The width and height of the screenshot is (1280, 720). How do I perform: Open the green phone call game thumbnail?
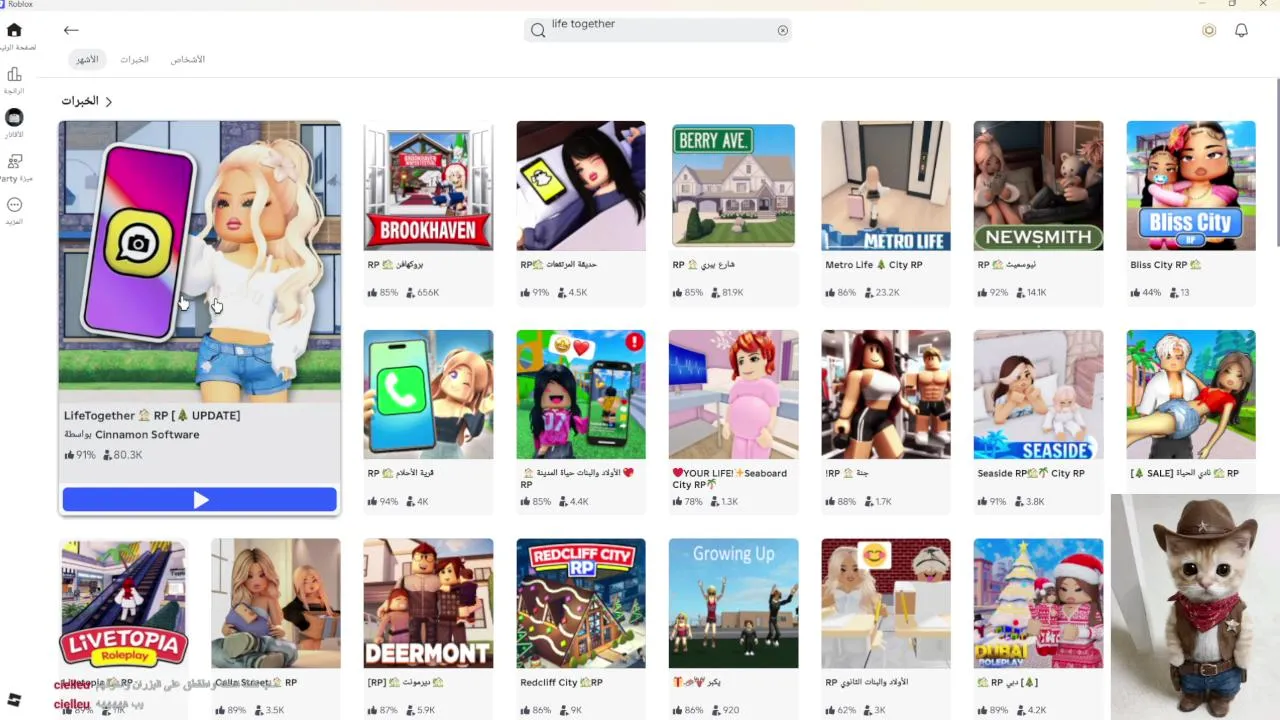point(428,395)
